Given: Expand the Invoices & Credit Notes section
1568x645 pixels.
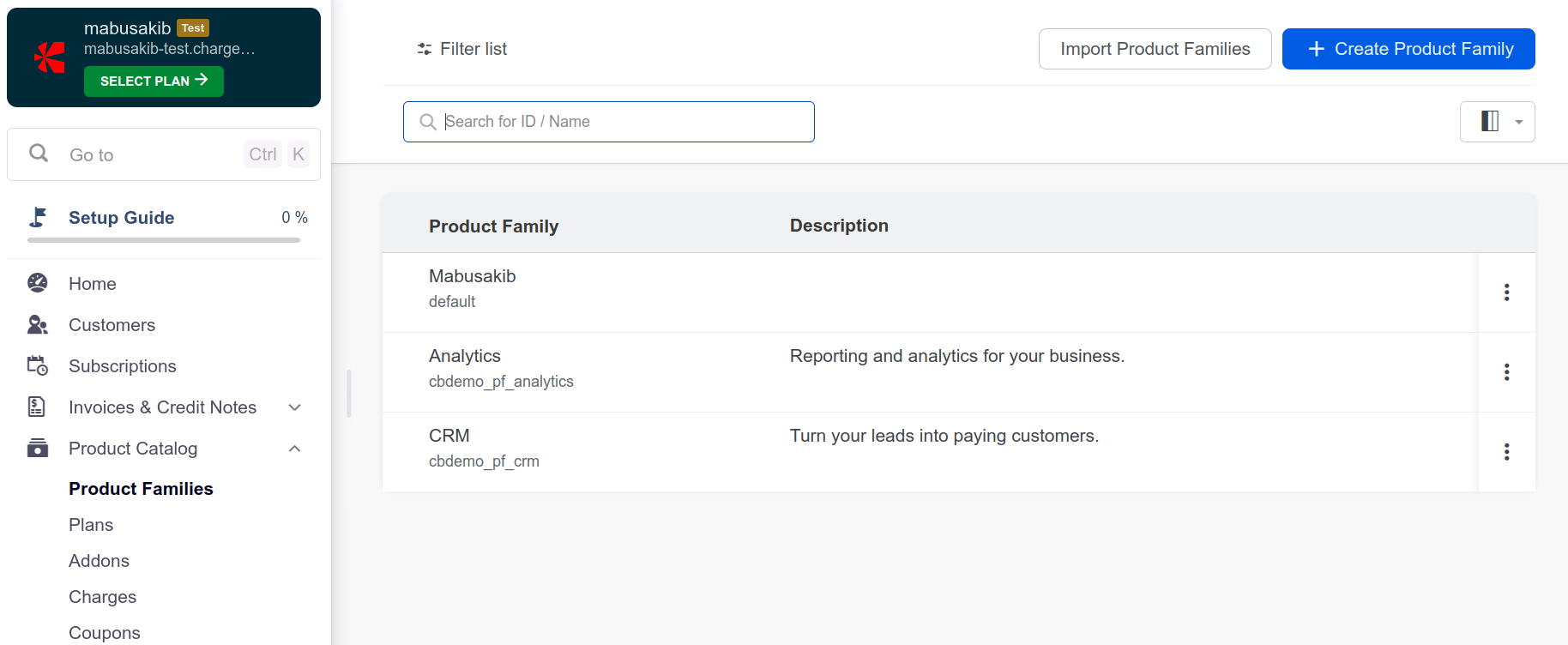Looking at the screenshot, I should coord(294,407).
